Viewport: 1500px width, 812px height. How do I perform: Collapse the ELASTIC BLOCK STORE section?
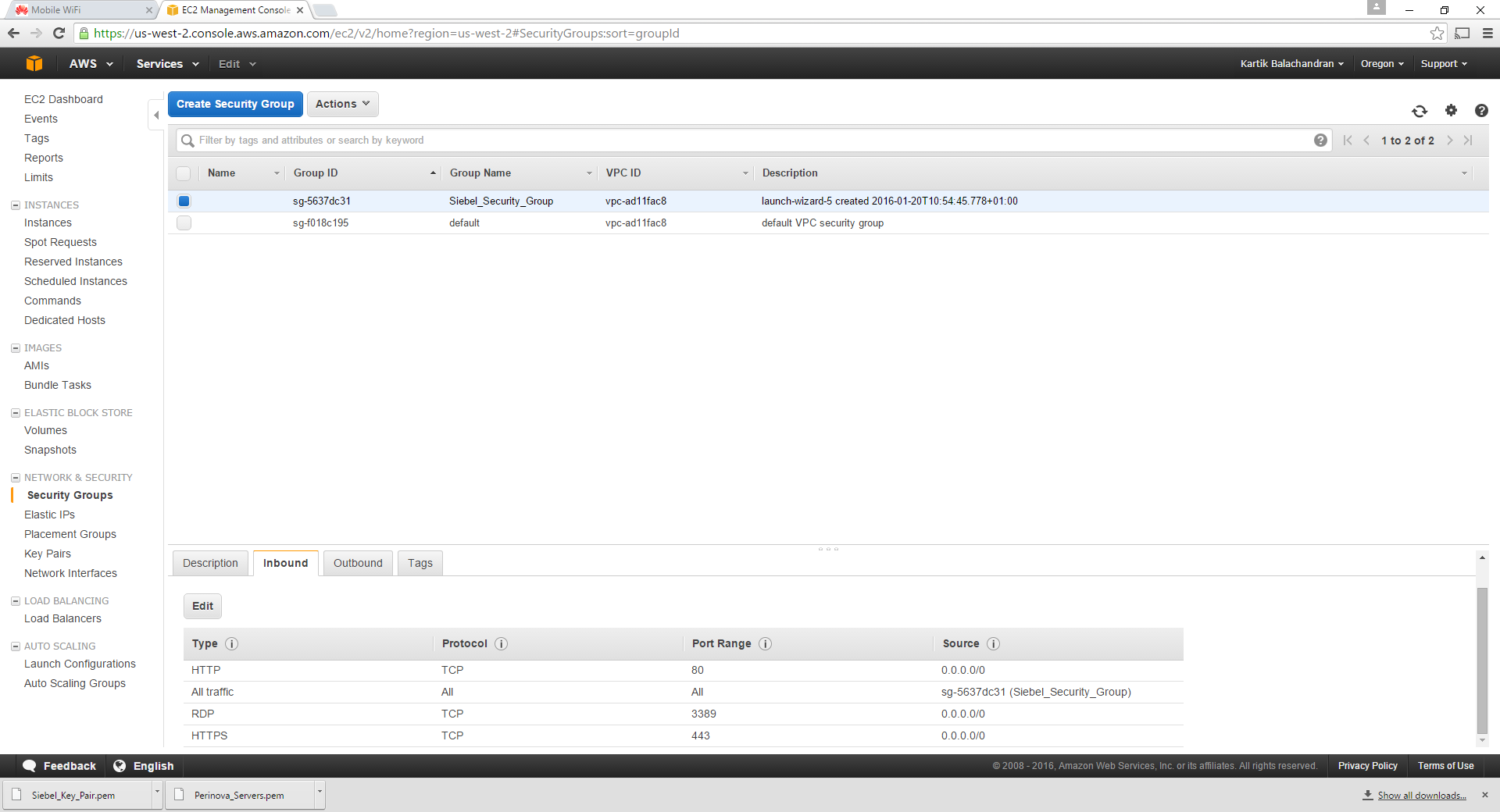pyautogui.click(x=15, y=413)
